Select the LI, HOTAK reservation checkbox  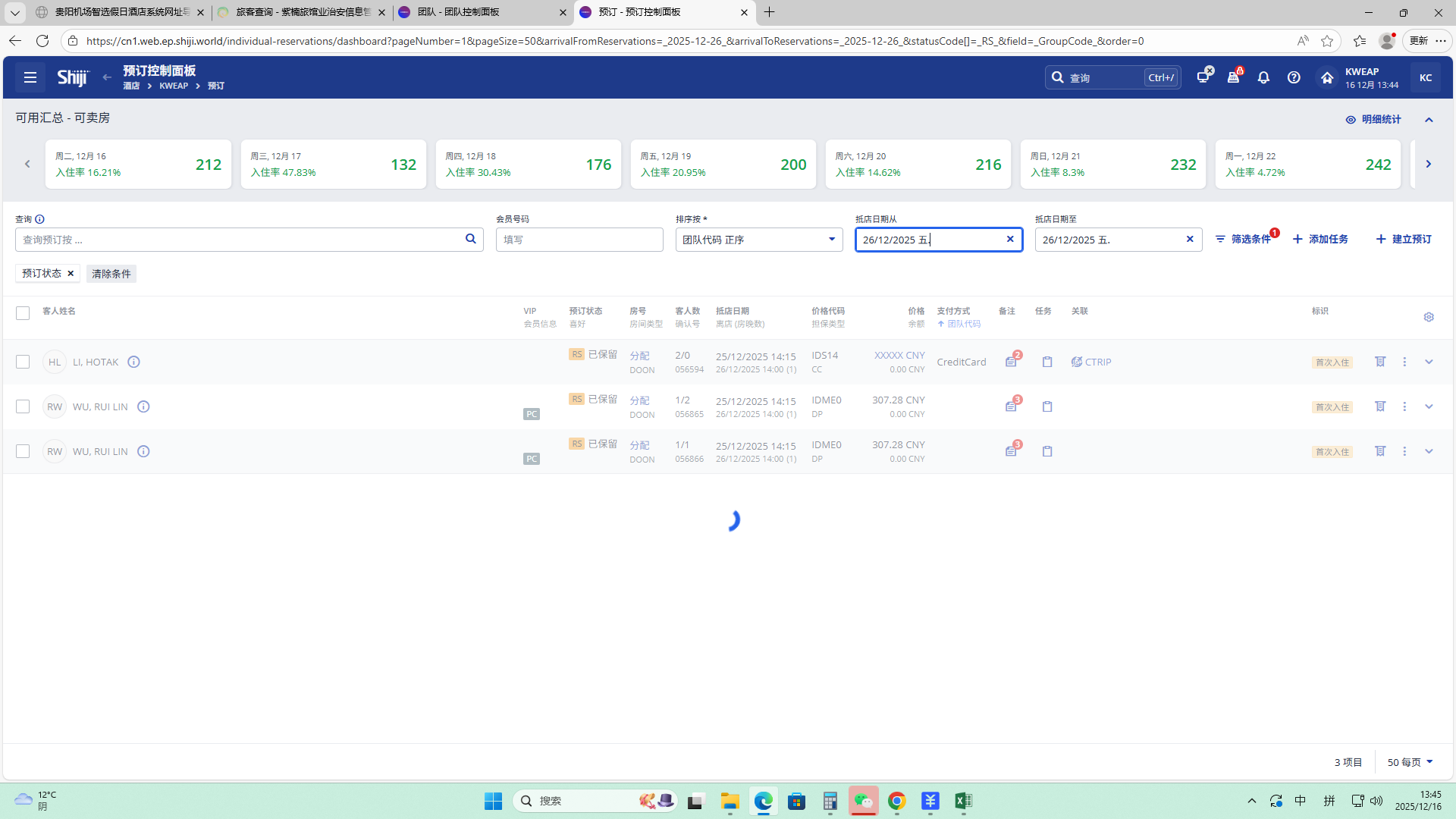23,362
